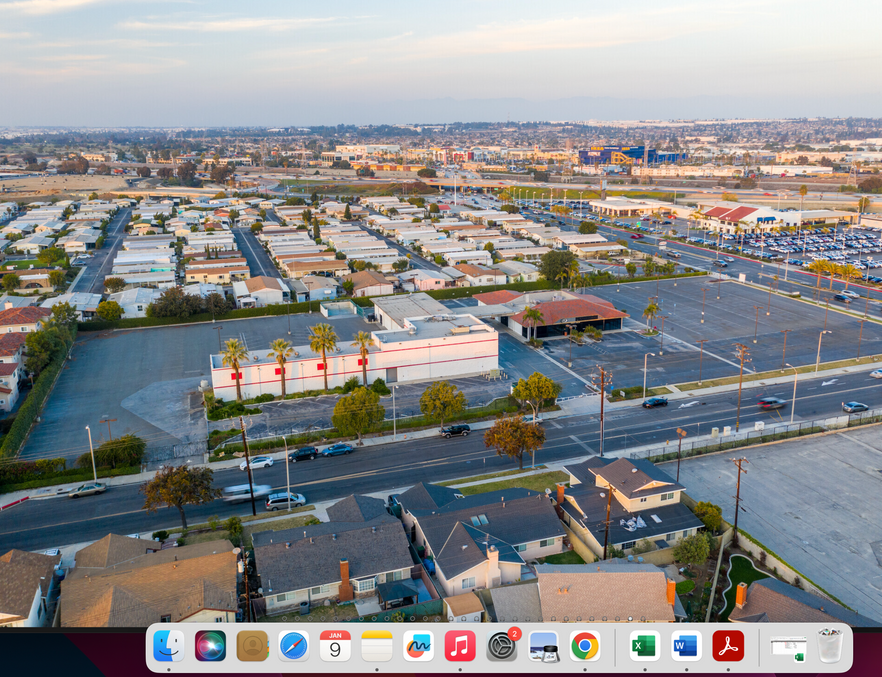Switch to Microsoft Word

tap(686, 646)
